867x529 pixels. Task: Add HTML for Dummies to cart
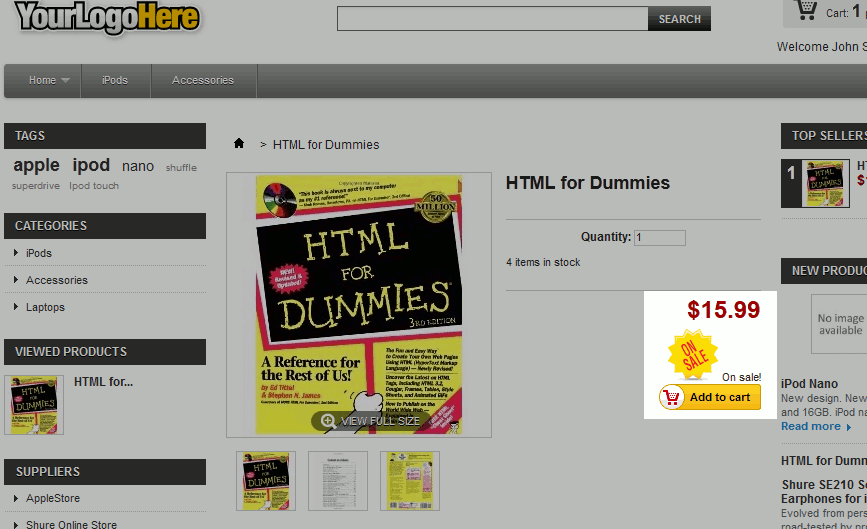[x=710, y=397]
